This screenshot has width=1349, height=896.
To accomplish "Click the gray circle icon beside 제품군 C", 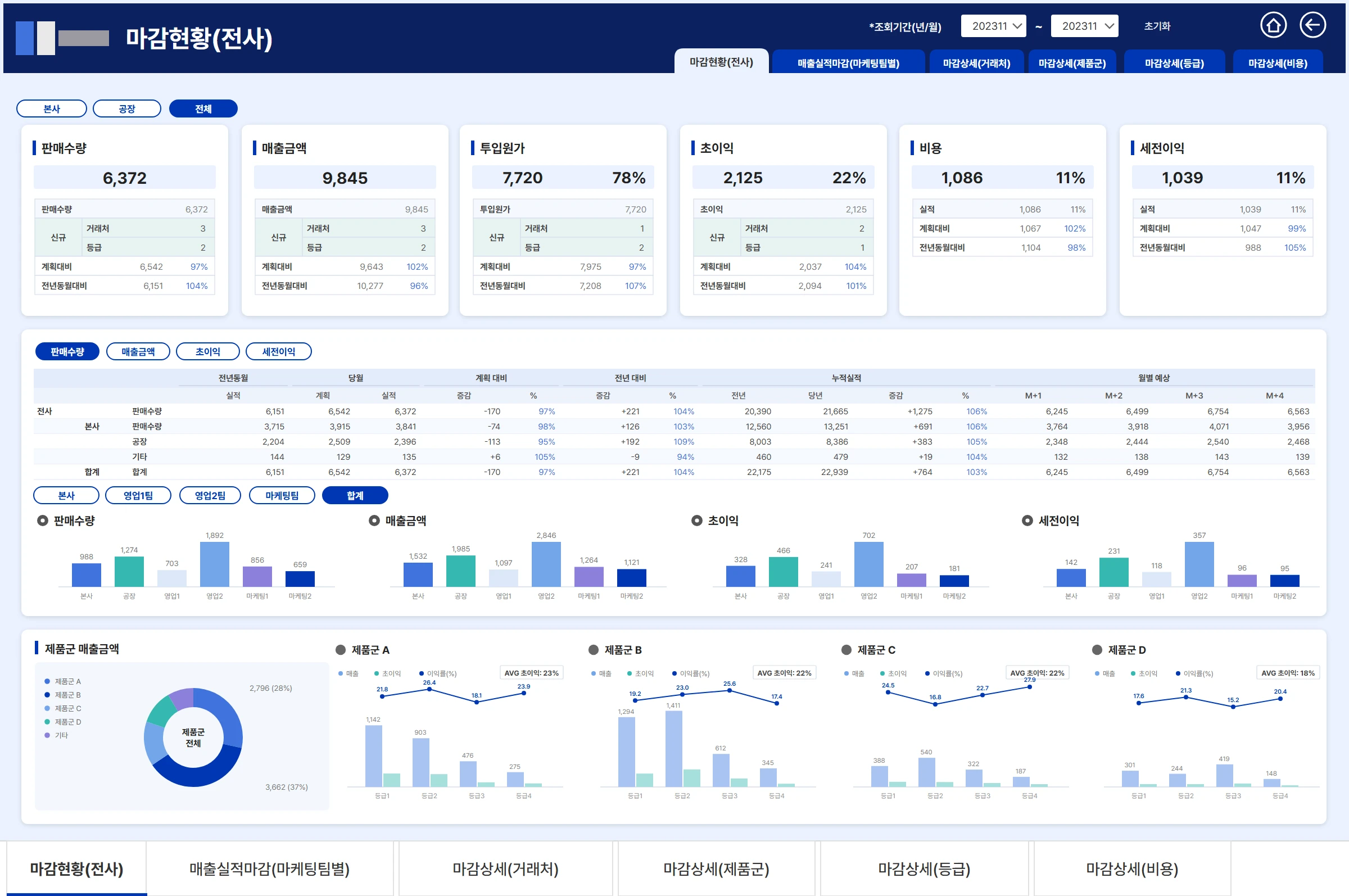I will coord(846,650).
